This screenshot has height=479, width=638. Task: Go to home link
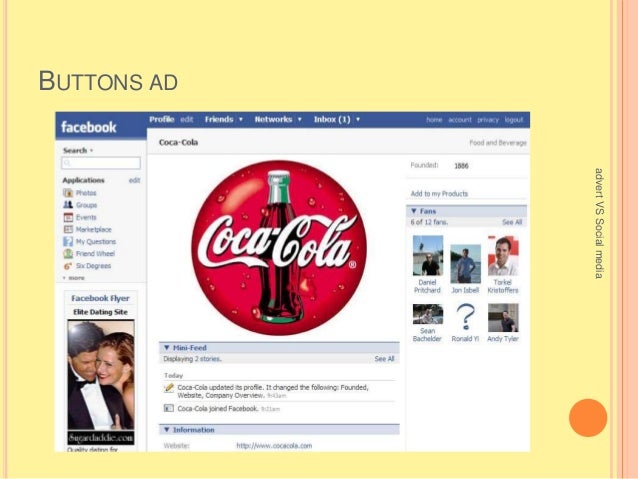(x=434, y=120)
